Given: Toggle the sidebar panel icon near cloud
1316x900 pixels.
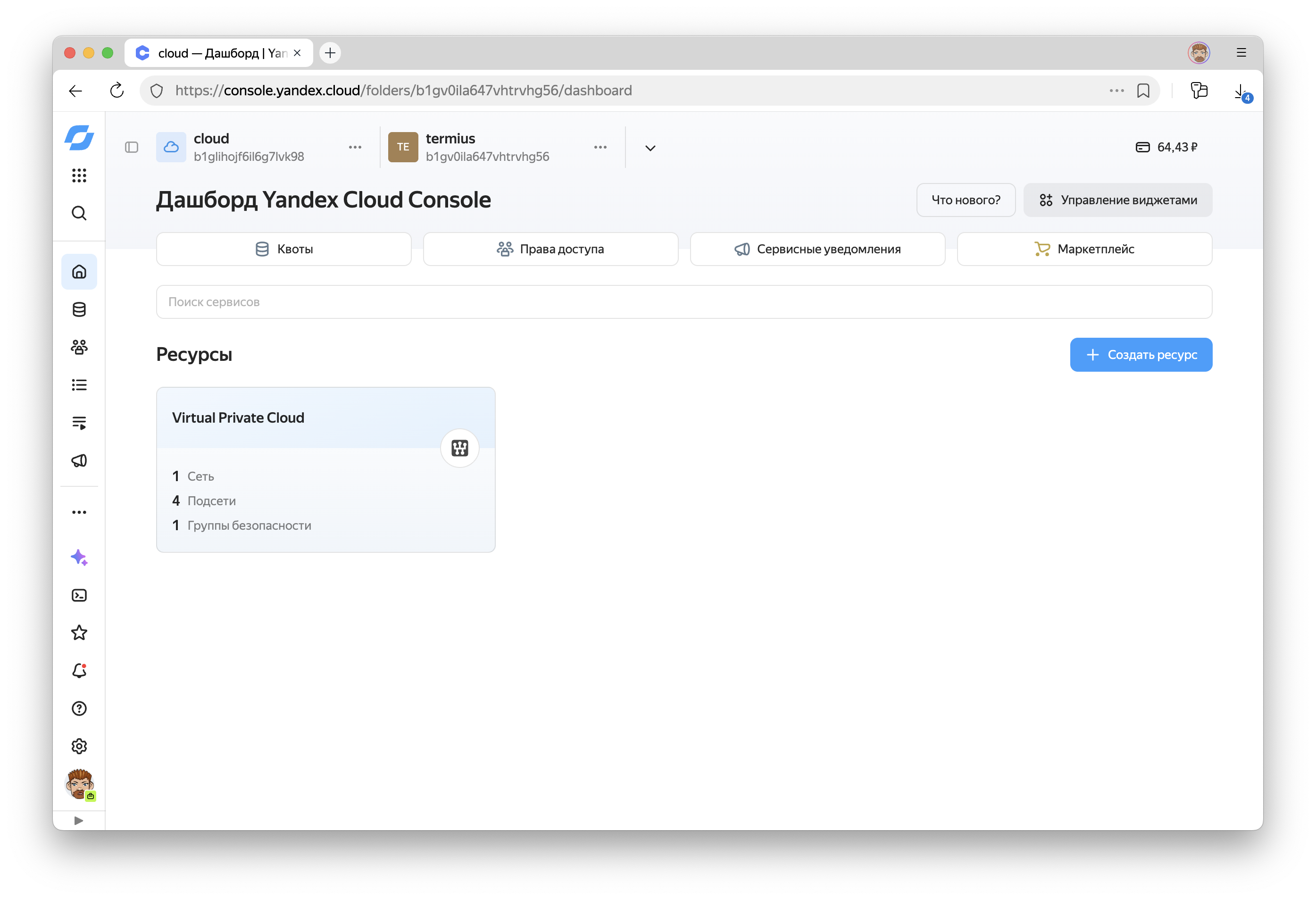Looking at the screenshot, I should (x=132, y=147).
